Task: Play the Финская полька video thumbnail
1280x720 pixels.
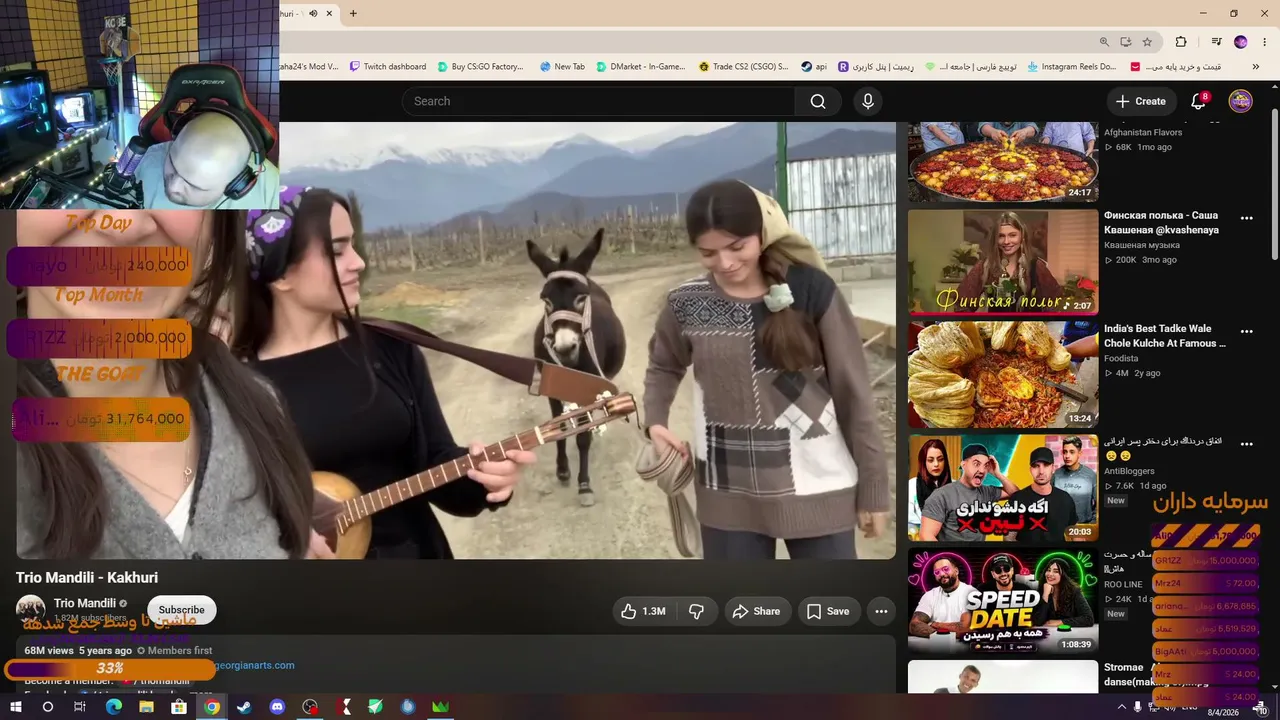Action: click(1003, 262)
